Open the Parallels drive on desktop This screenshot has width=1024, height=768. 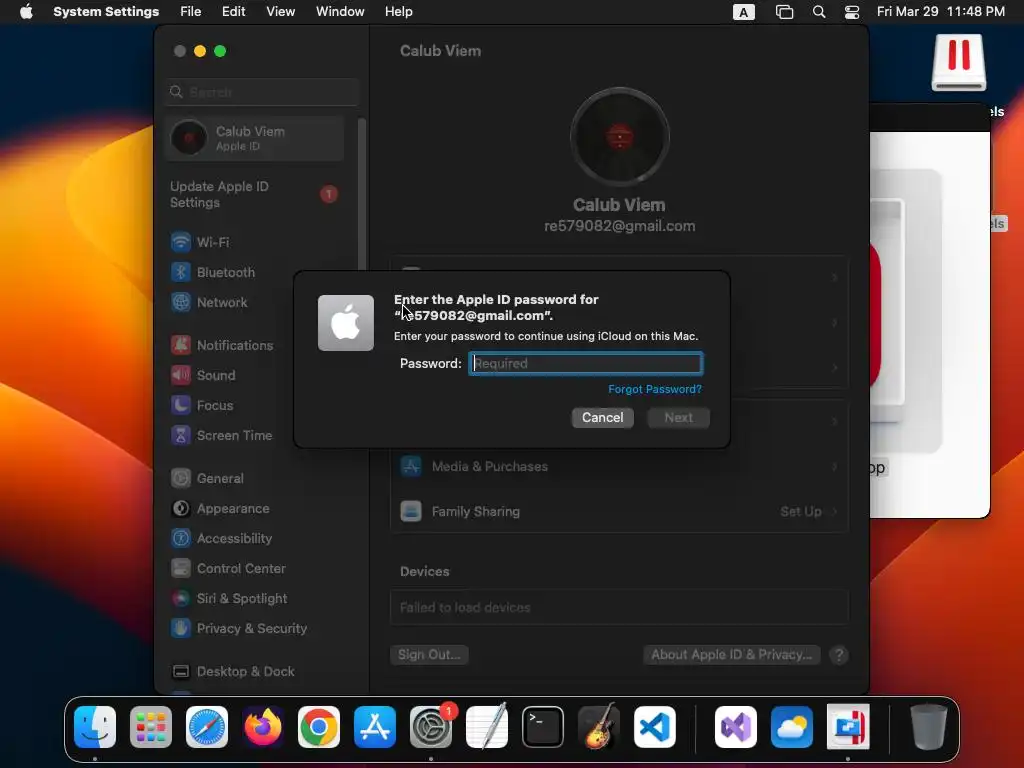pyautogui.click(x=959, y=62)
